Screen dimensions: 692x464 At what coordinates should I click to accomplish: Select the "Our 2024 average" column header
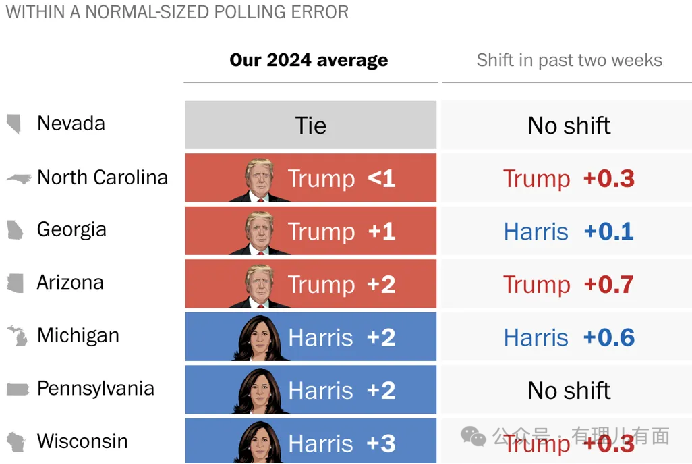[309, 60]
